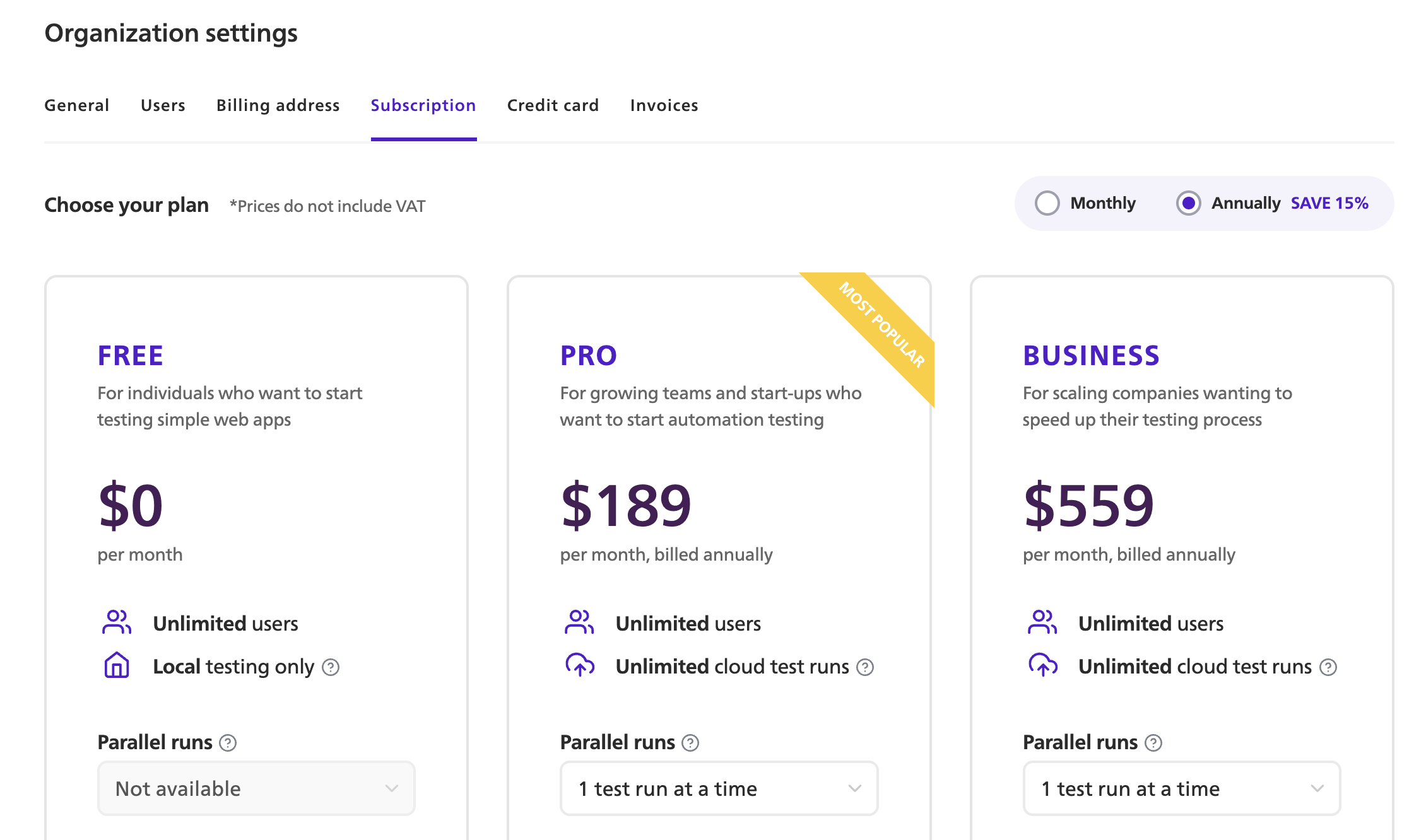
Task: Click the SAVE 15% label
Action: click(1329, 203)
